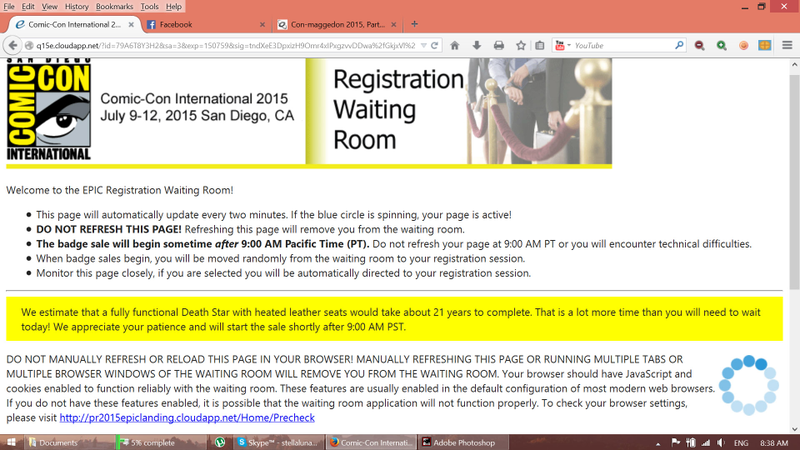The width and height of the screenshot is (800, 450).
Task: Open the 5% complete transfer window
Action: [161, 442]
